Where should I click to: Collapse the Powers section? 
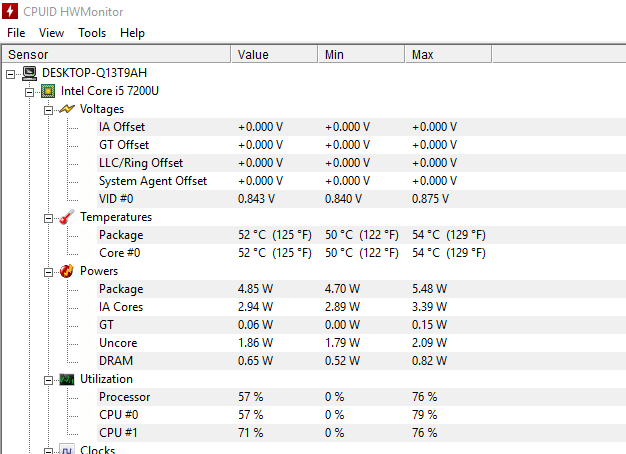48,272
